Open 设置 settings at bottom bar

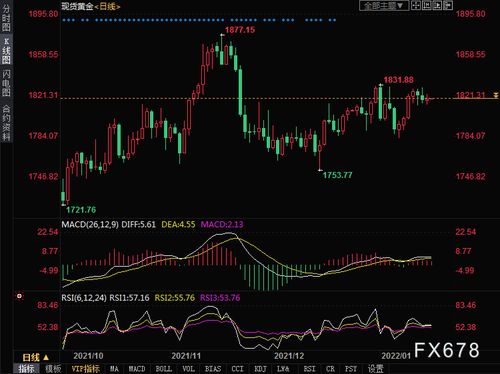(375, 369)
